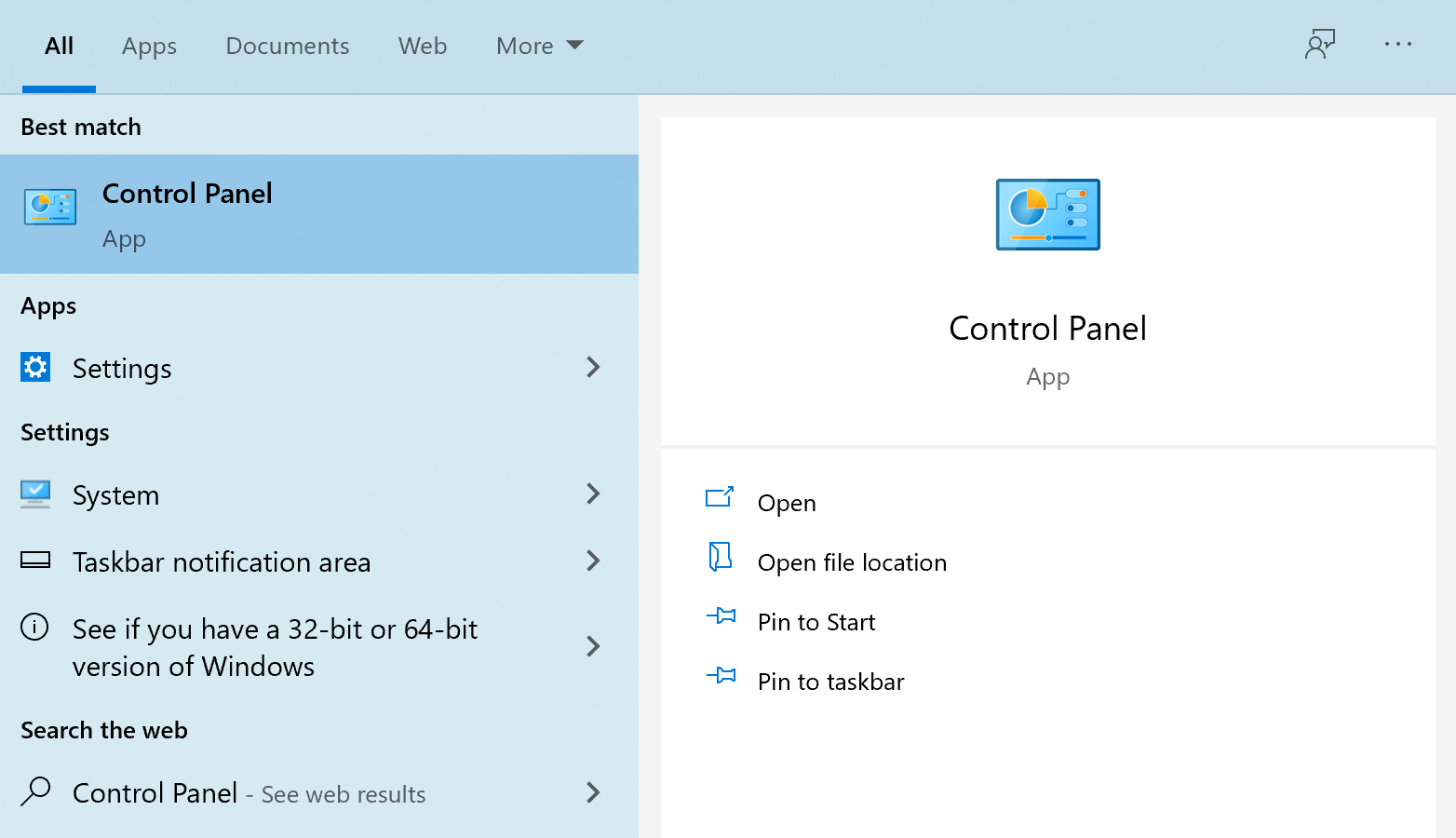Screen dimensions: 1456x838
Task: Choose Pin to Start
Action: 816,622
